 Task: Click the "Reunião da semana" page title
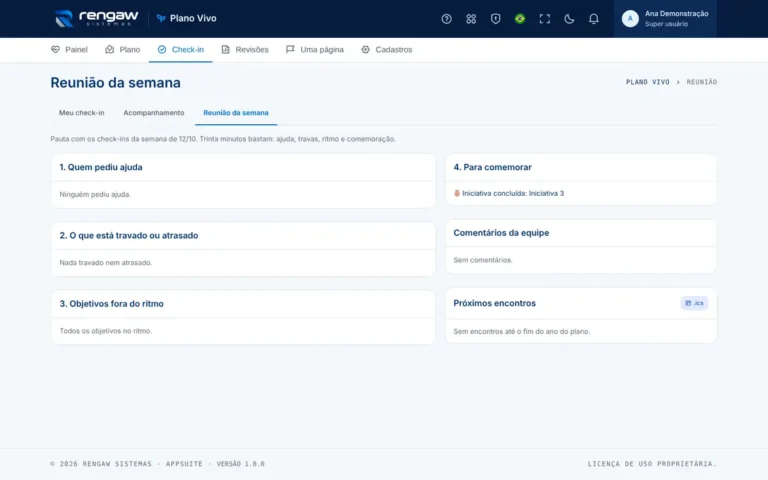116,83
